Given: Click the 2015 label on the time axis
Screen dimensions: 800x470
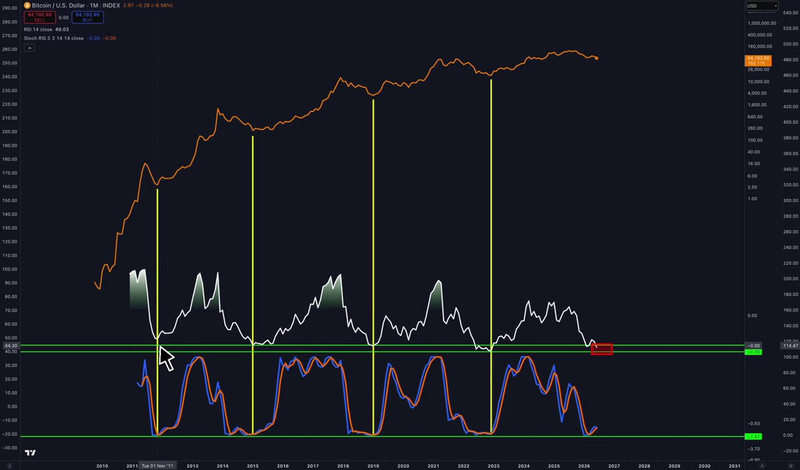Looking at the screenshot, I should [x=253, y=466].
